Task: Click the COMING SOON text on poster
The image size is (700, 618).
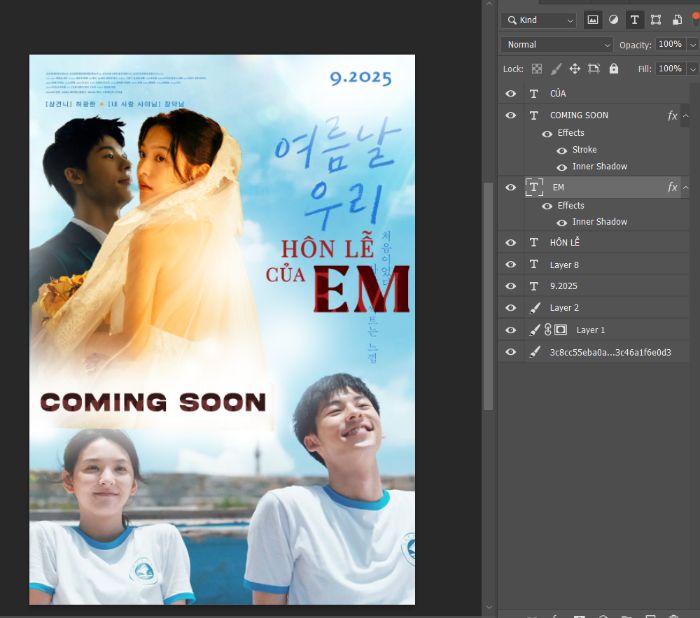Action: (x=153, y=402)
